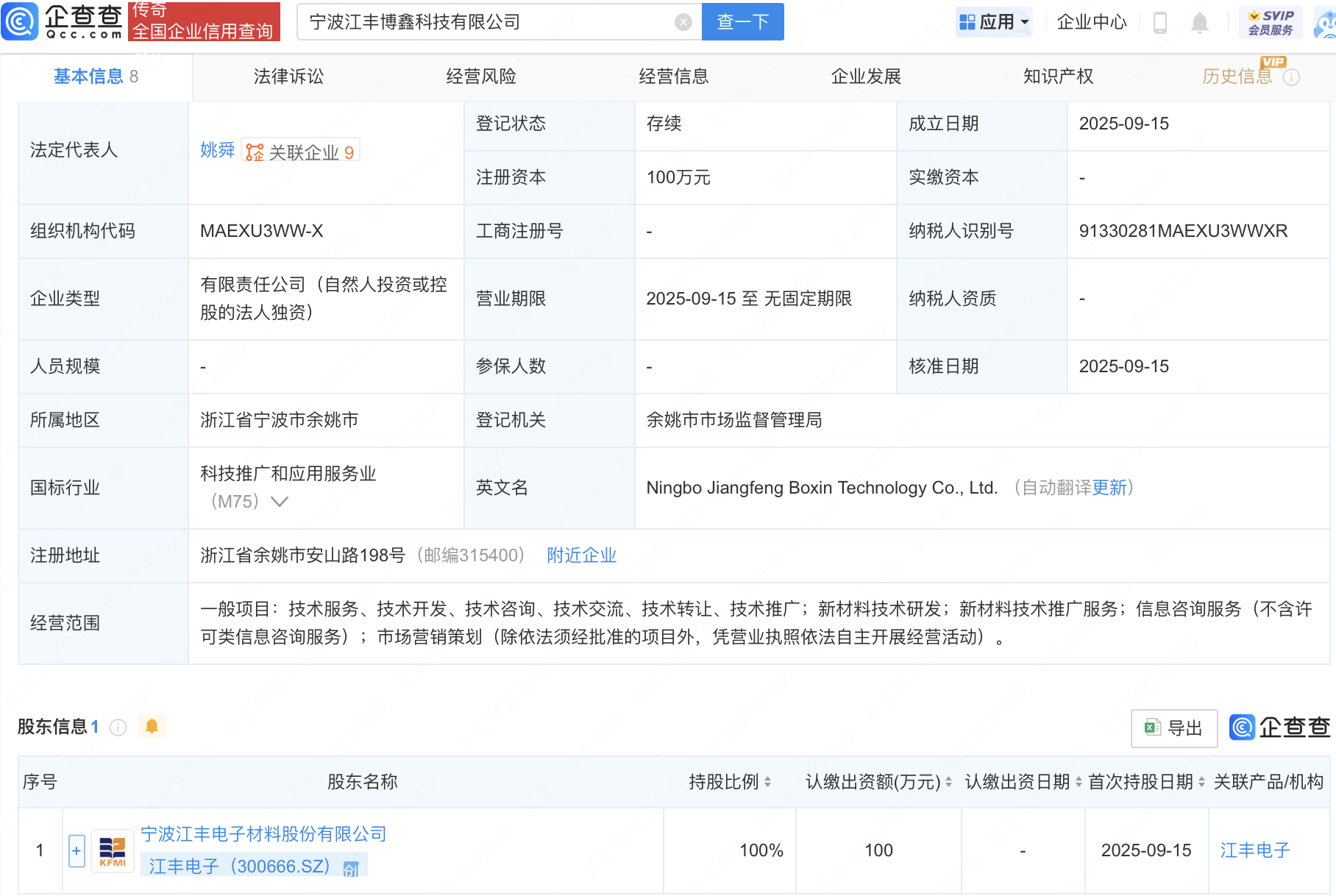
Task: Click the 查一下 search button
Action: [742, 22]
